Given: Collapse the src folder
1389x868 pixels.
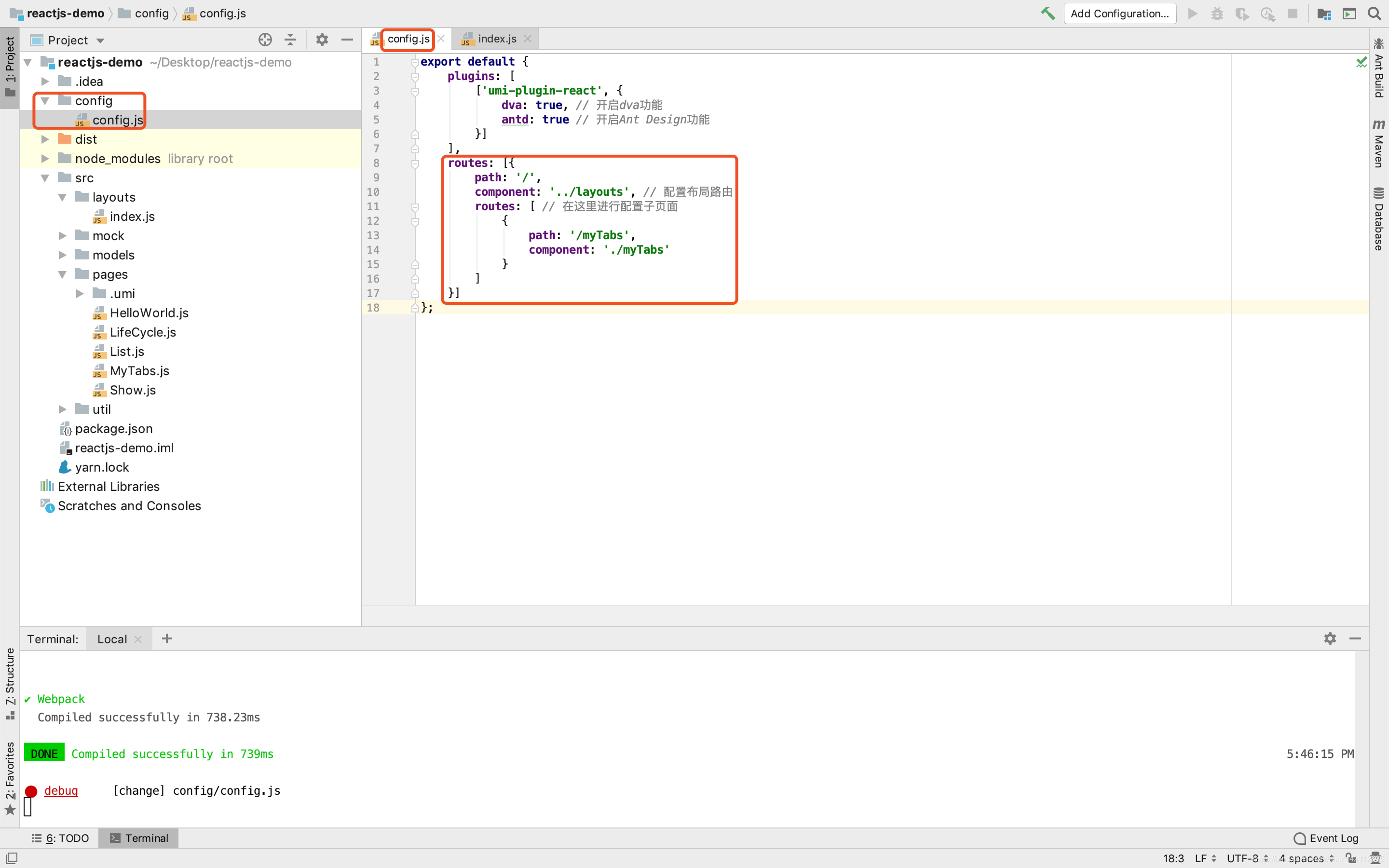Looking at the screenshot, I should point(45,178).
